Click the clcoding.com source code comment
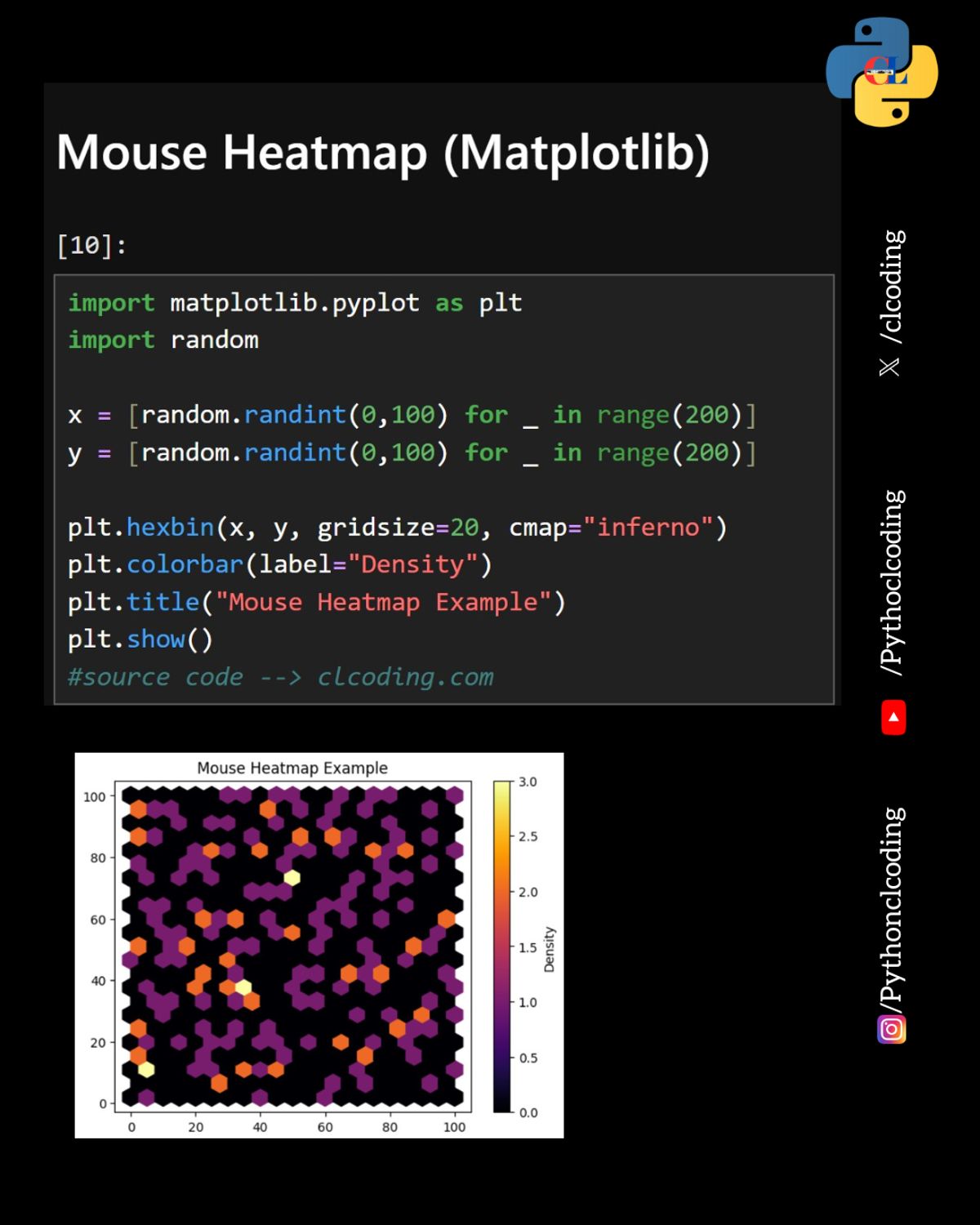Viewport: 980px width, 1225px height. tap(280, 677)
